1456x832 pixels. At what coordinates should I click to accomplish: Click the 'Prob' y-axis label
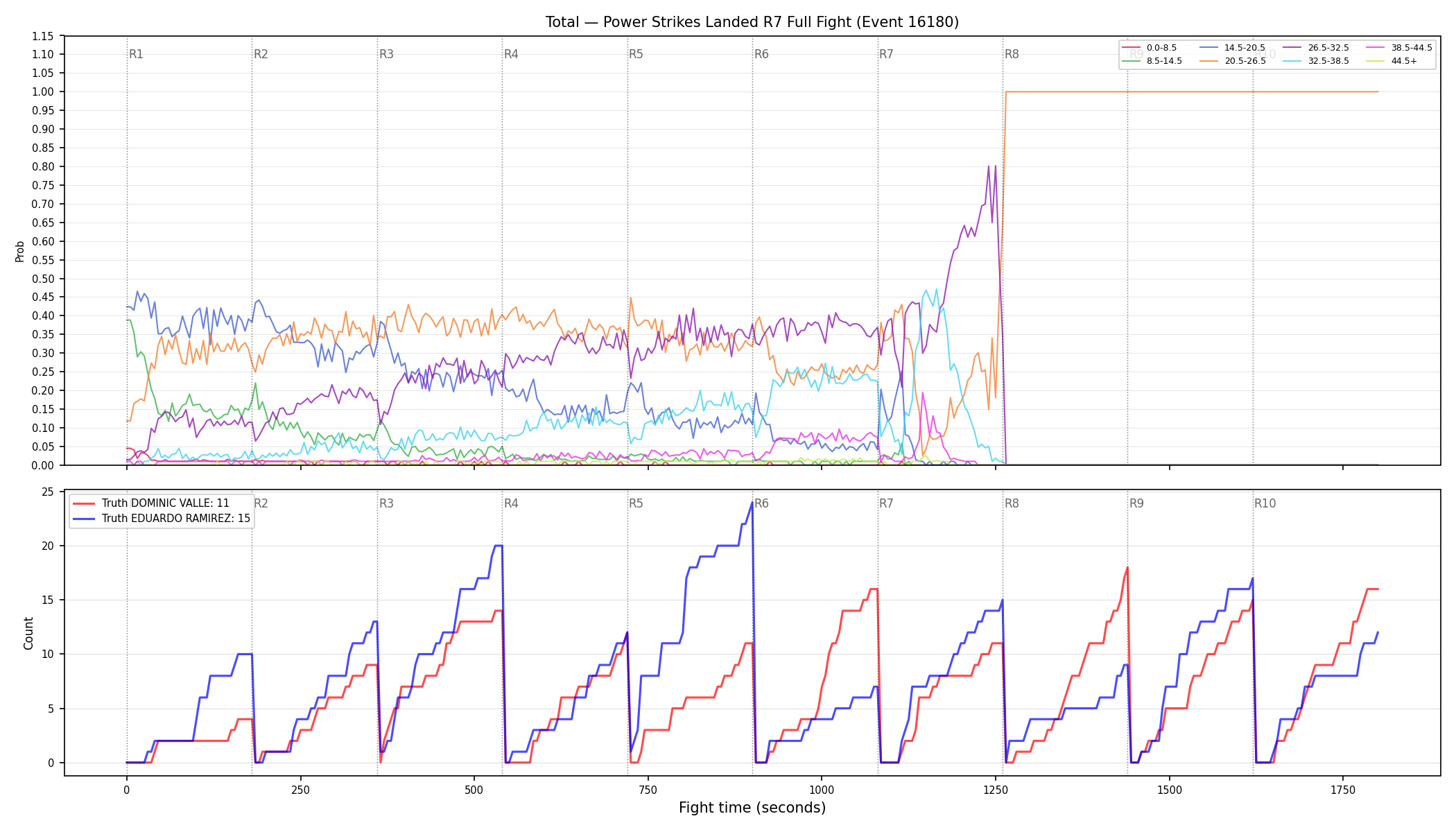pyautogui.click(x=20, y=251)
